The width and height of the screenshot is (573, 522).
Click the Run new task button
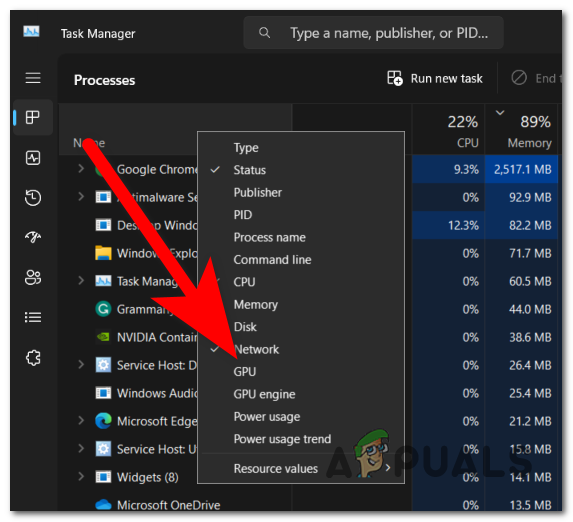[435, 78]
